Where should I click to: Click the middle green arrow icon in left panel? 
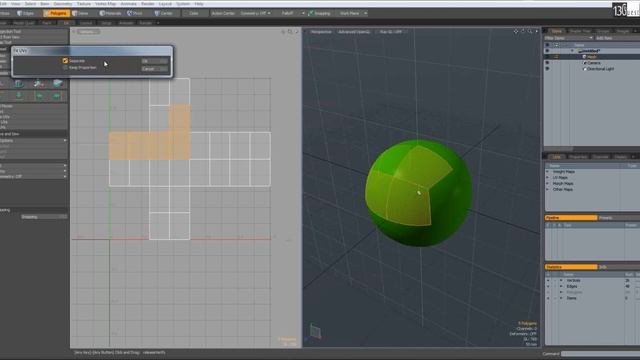pyautogui.click(x=39, y=96)
